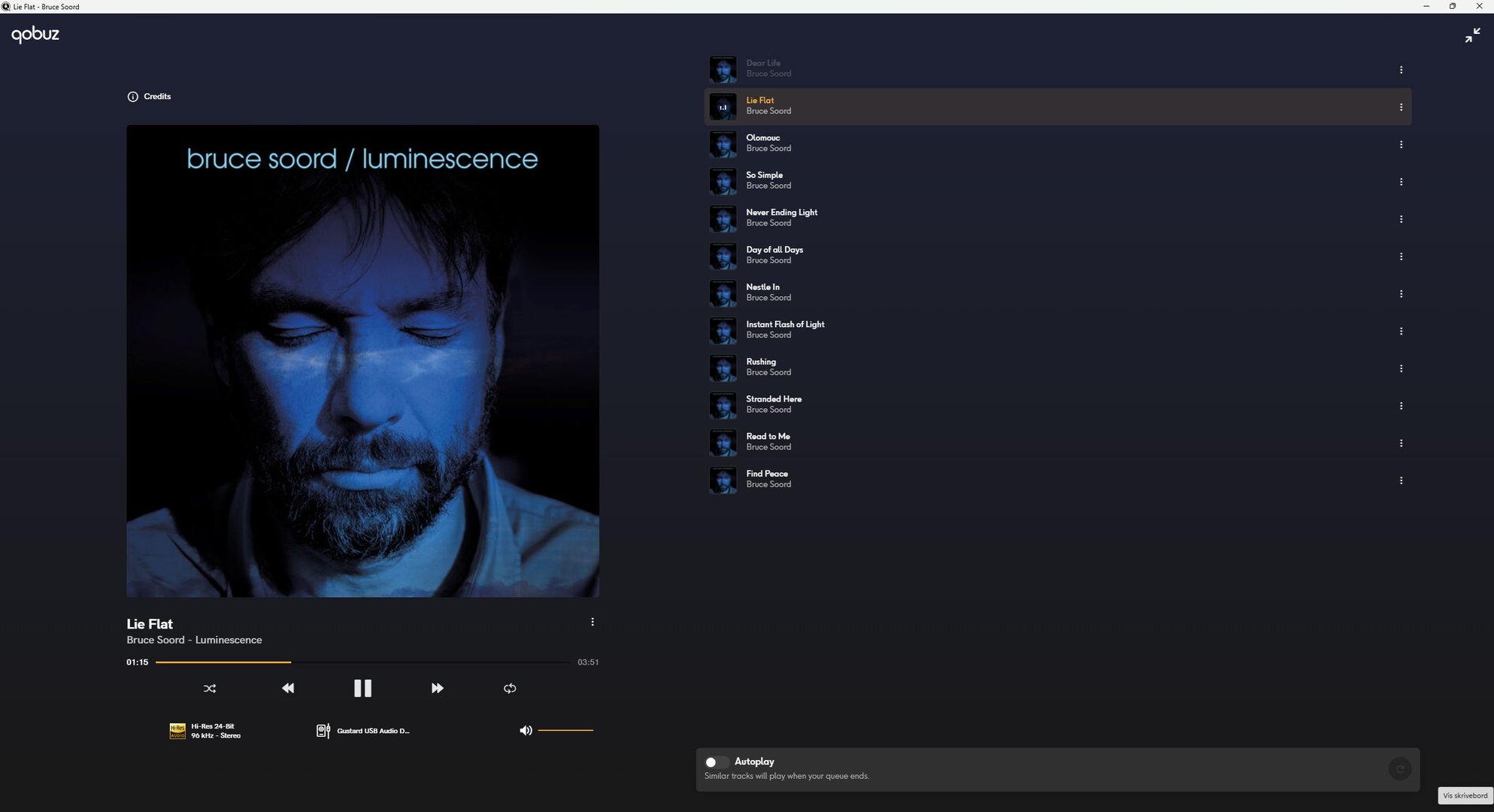Play So Simple from the queue
1494x812 pixels.
(1058, 181)
